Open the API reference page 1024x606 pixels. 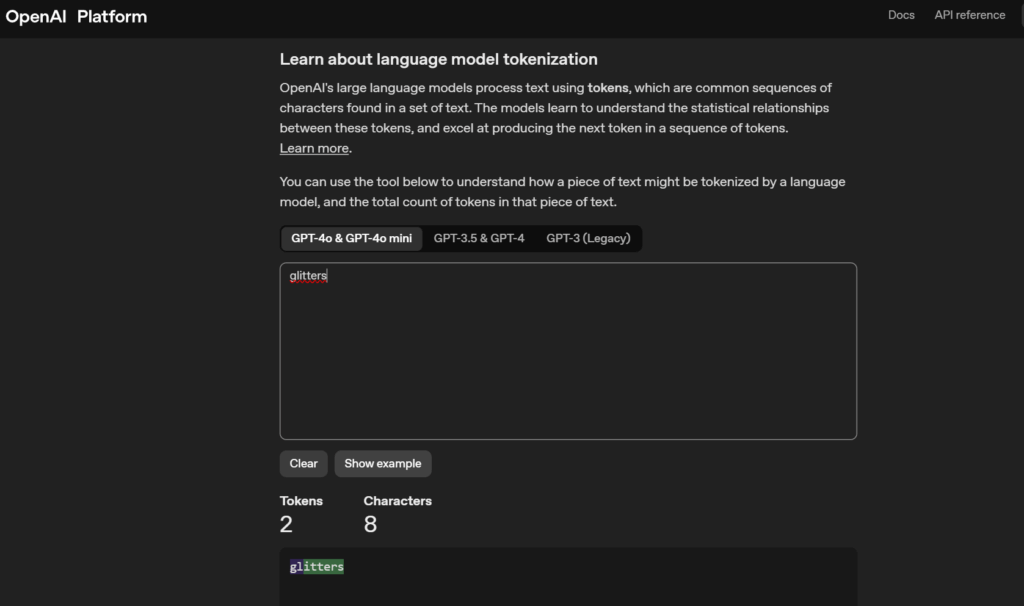969,15
